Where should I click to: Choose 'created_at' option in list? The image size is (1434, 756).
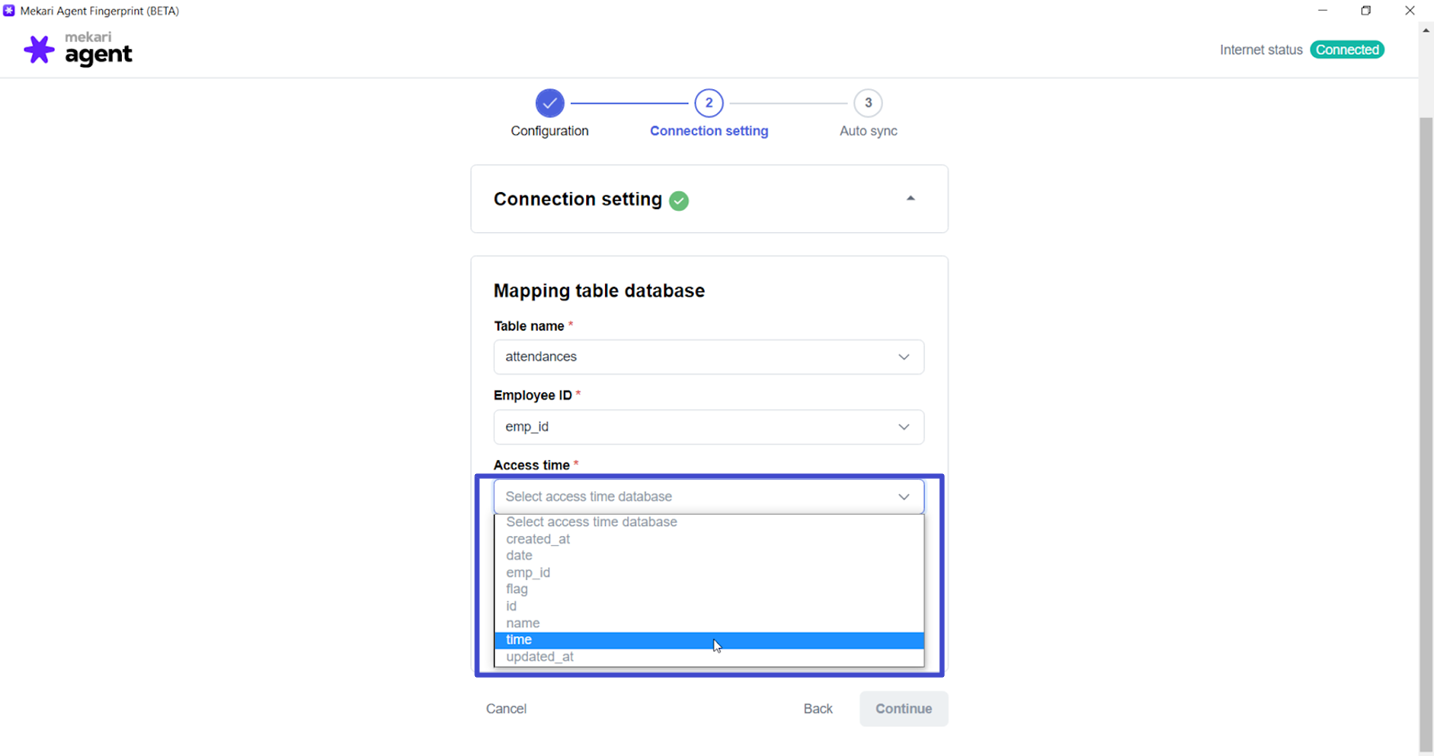(538, 539)
